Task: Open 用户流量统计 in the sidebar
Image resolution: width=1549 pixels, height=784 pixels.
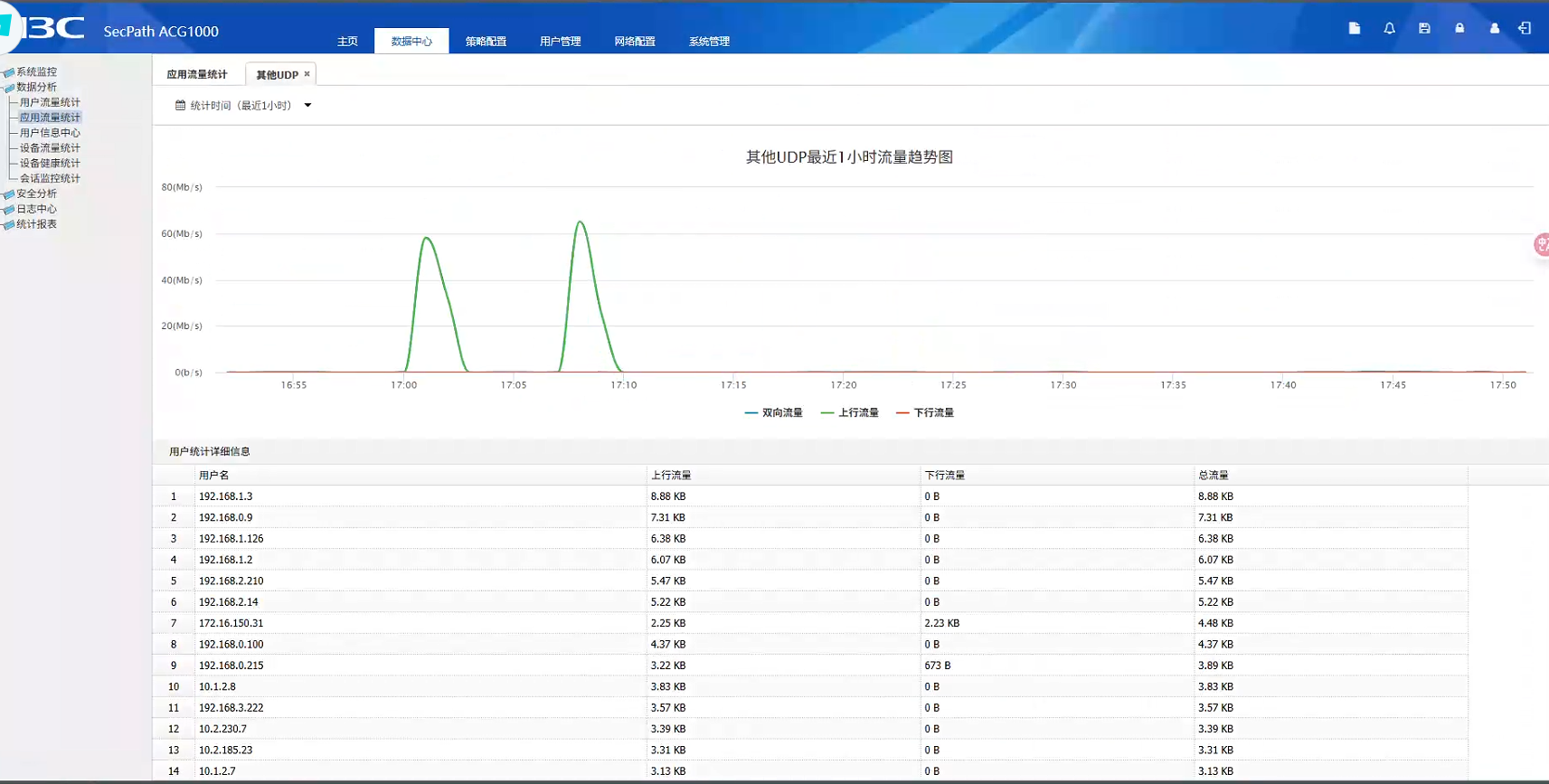Action: click(50, 103)
